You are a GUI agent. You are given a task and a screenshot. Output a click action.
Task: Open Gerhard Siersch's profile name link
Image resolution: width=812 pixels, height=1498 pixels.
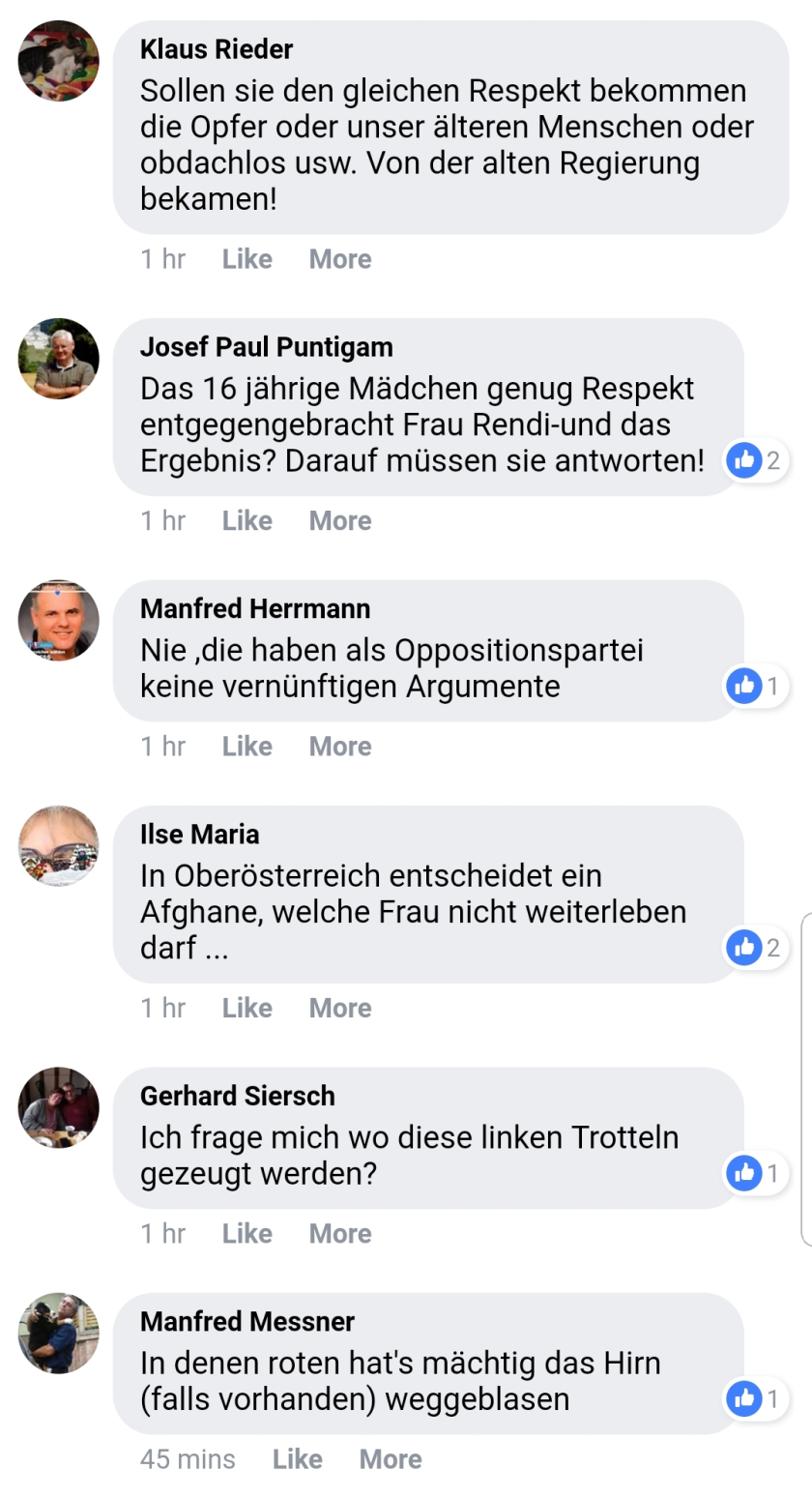238,1096
